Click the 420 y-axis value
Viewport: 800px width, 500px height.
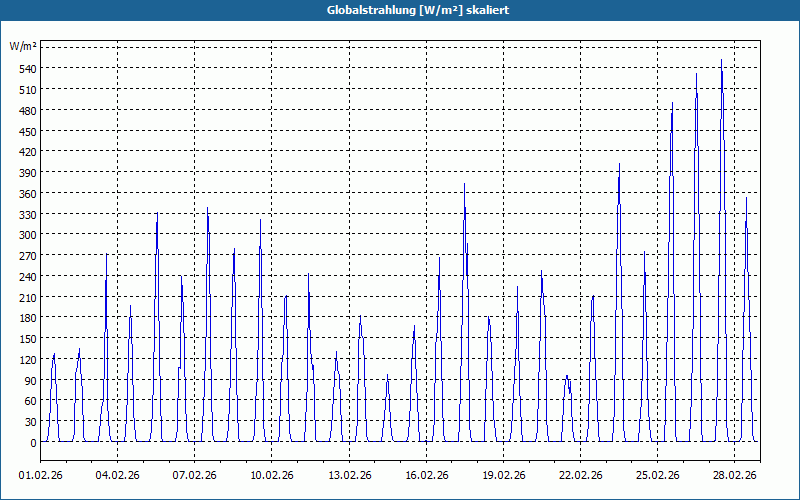[x=28, y=152]
